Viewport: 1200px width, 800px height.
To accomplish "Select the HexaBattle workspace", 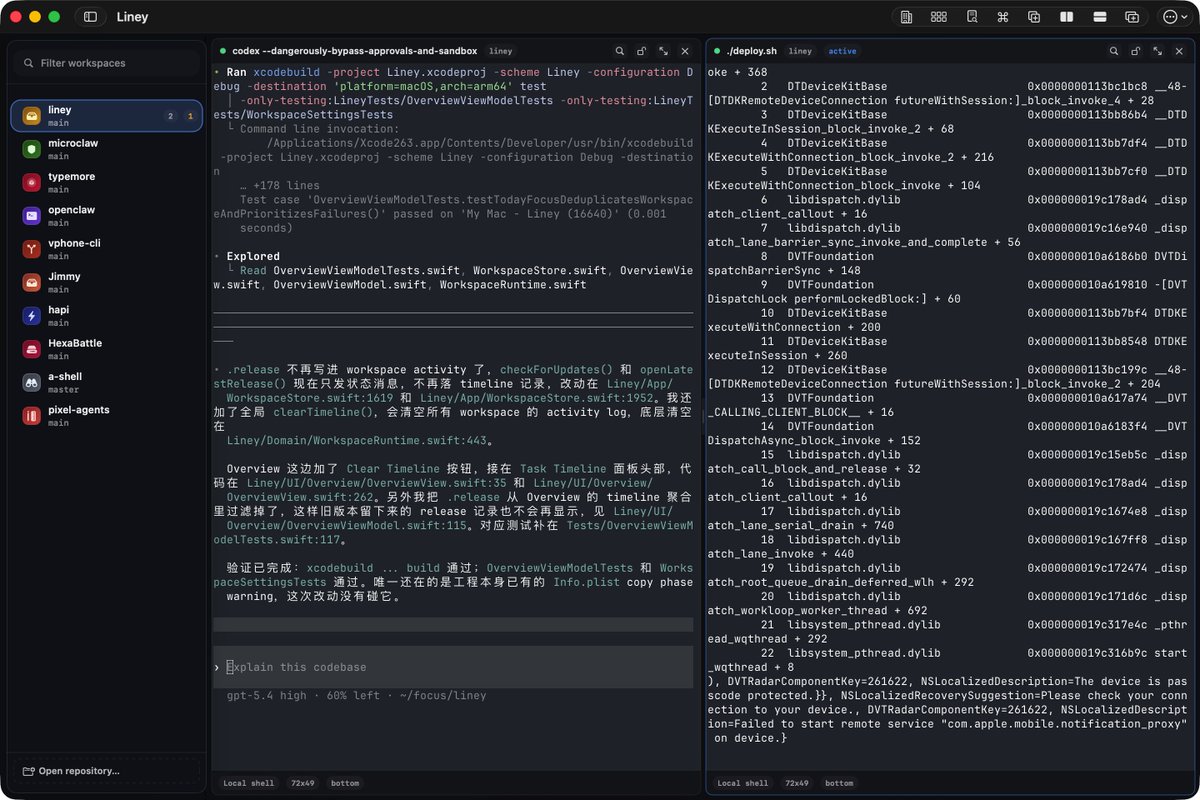I will 106,349.
